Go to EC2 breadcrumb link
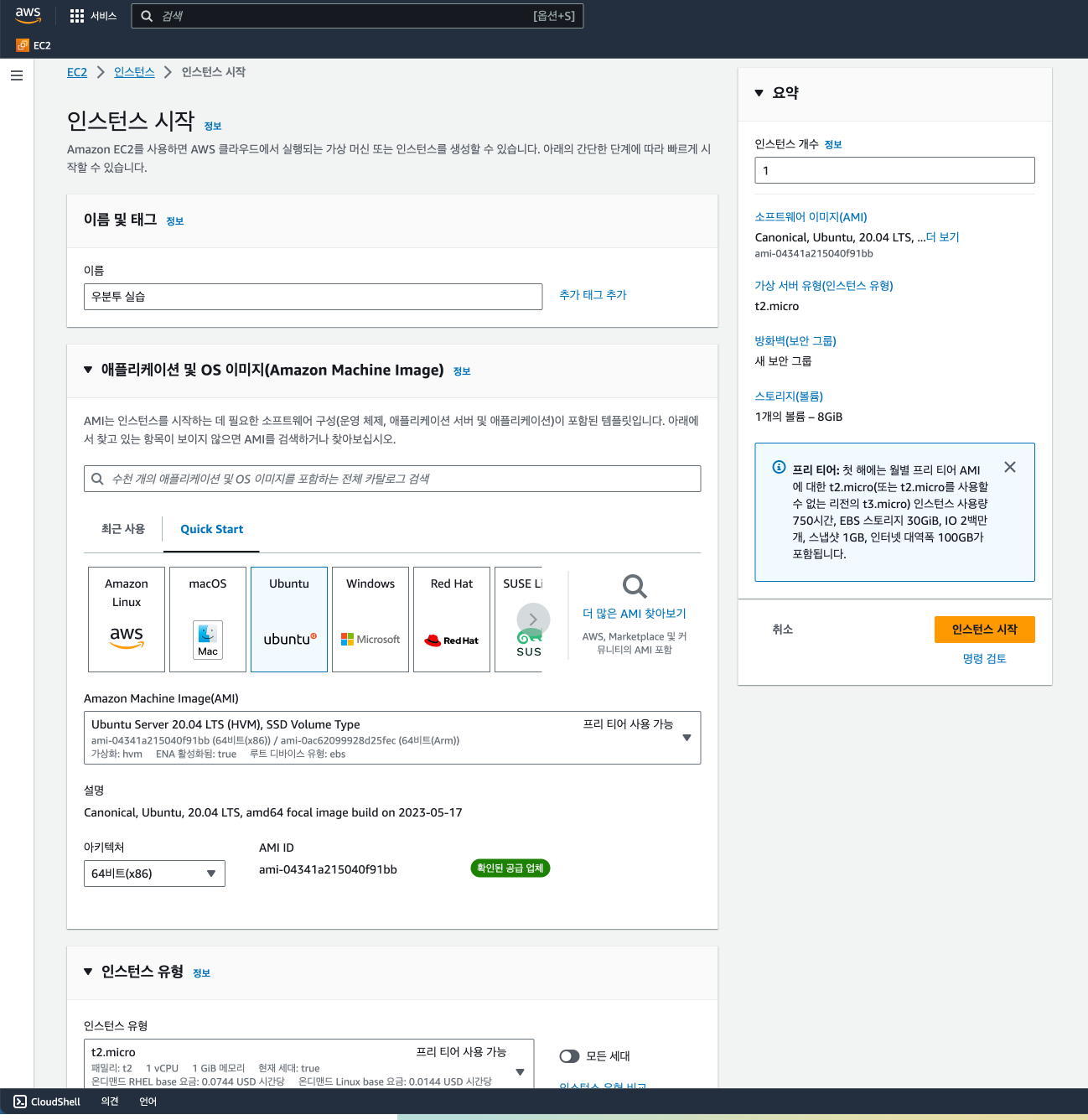 click(x=77, y=72)
